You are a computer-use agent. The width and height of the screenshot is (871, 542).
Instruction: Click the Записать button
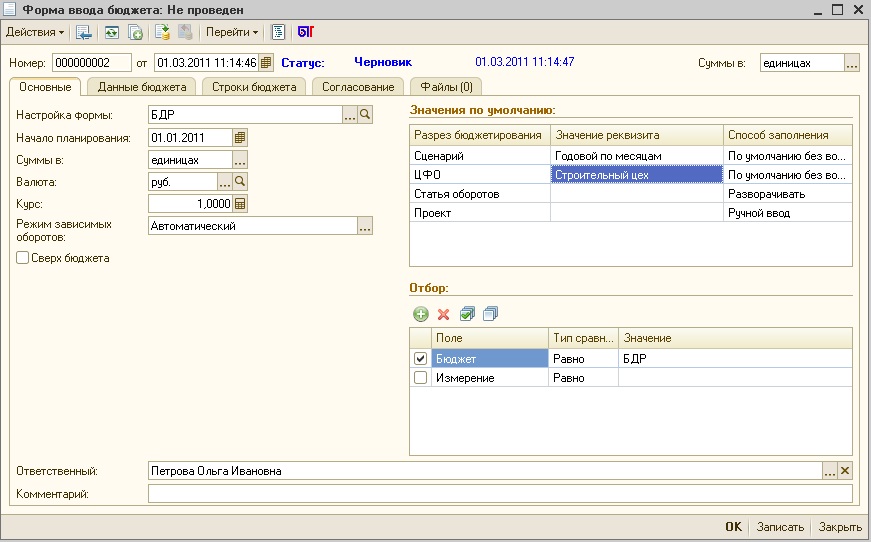tap(780, 526)
